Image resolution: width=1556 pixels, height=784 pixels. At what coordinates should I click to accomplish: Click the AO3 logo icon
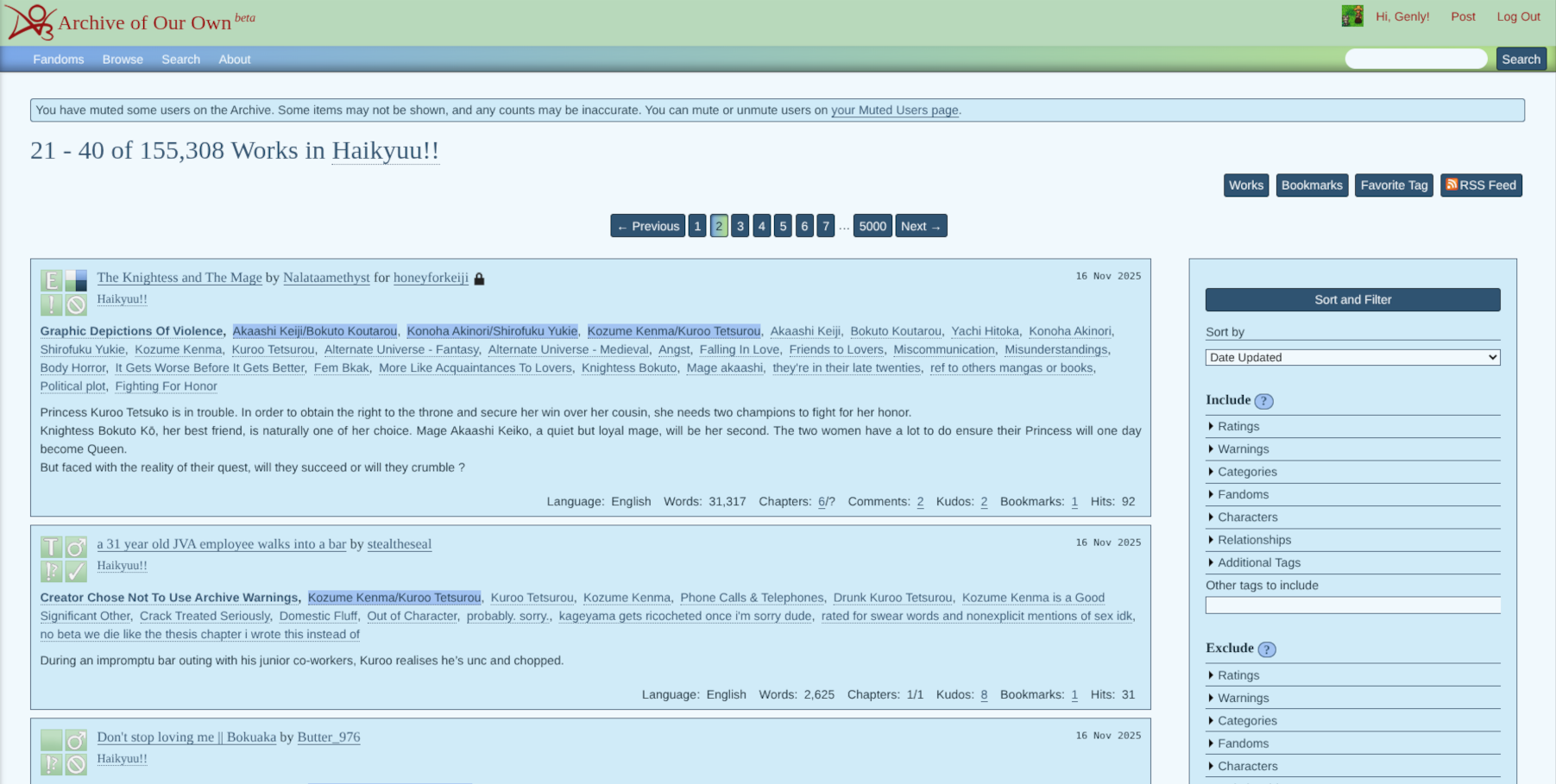[30, 22]
